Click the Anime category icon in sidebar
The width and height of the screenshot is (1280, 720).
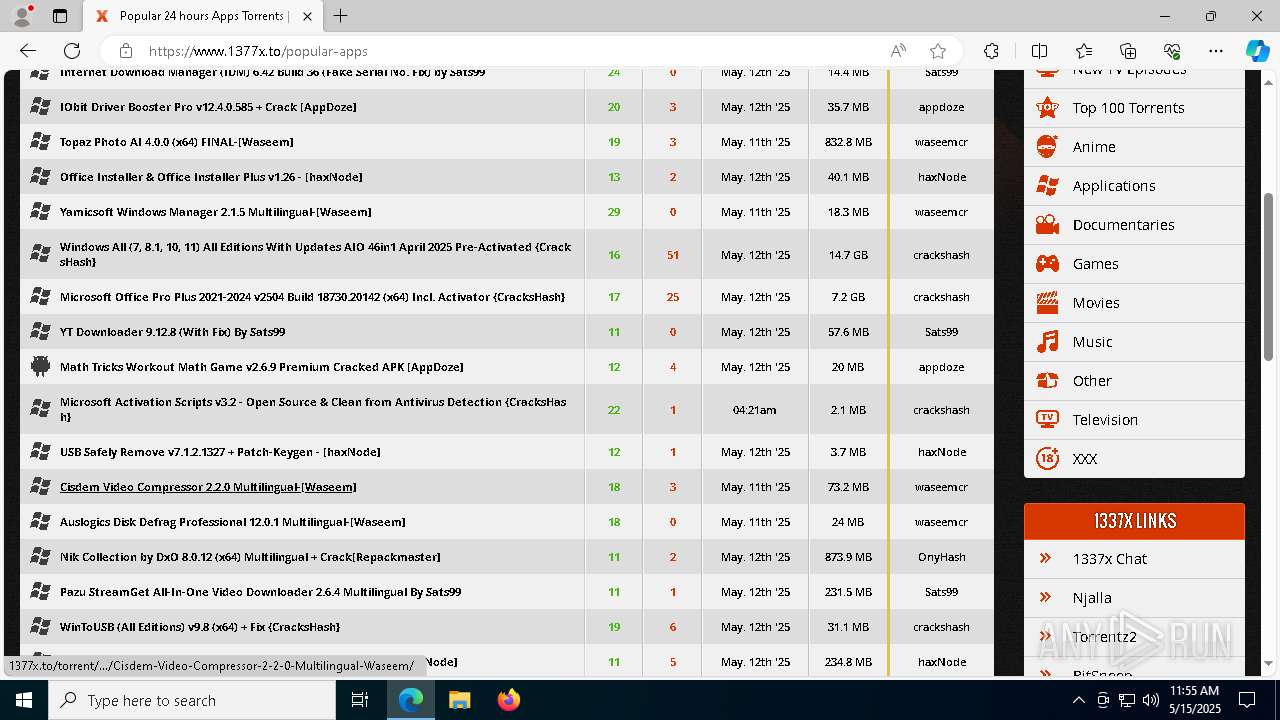[1047, 147]
